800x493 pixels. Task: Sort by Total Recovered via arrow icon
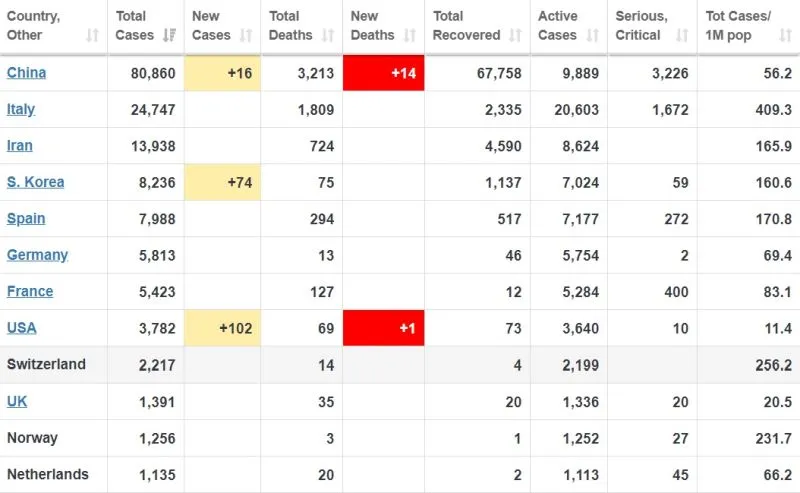pyautogui.click(x=516, y=36)
